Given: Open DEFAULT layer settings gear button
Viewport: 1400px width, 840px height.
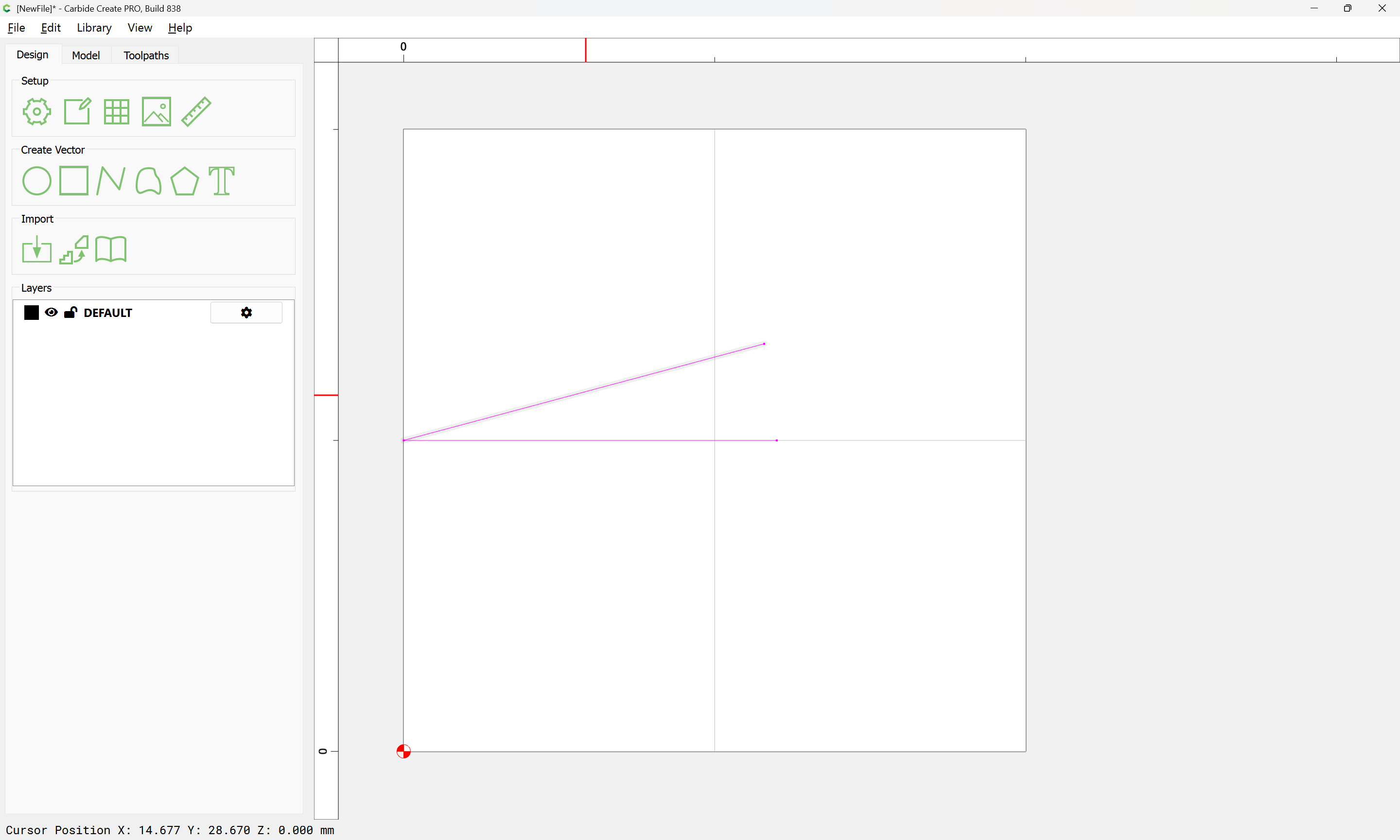Looking at the screenshot, I should pos(246,313).
